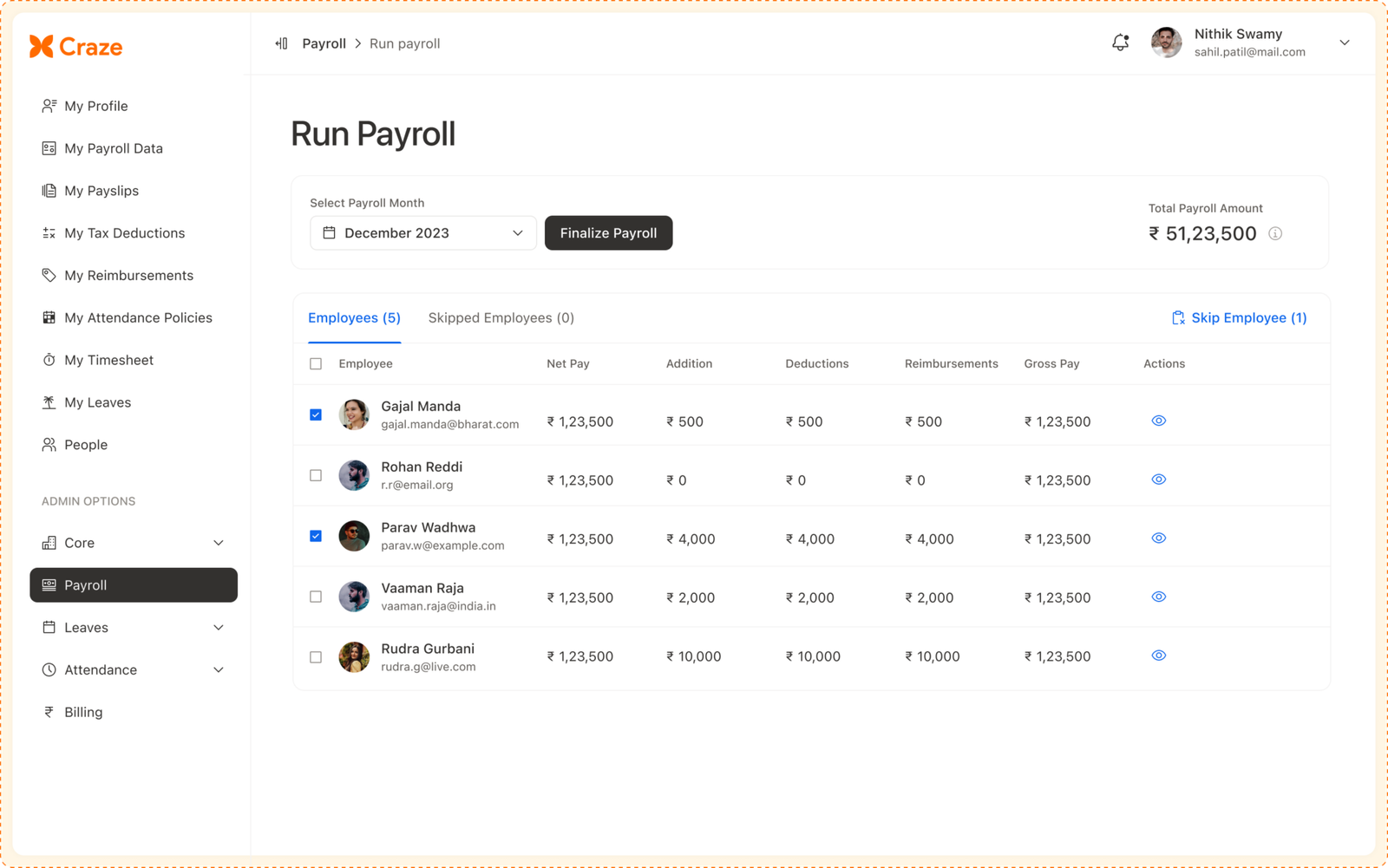Click the Skip Employee link
This screenshot has height=868, width=1388.
tap(1241, 317)
